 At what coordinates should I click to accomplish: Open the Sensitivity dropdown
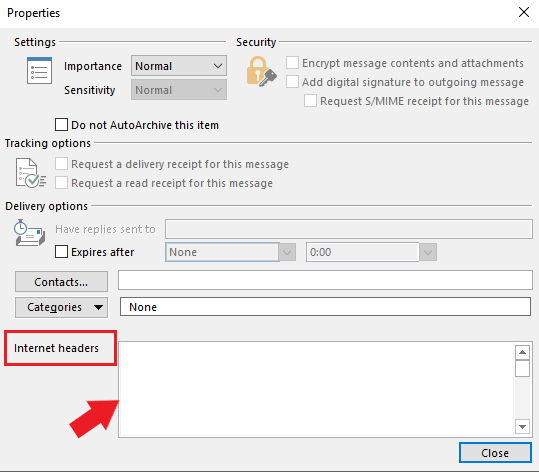(179, 90)
